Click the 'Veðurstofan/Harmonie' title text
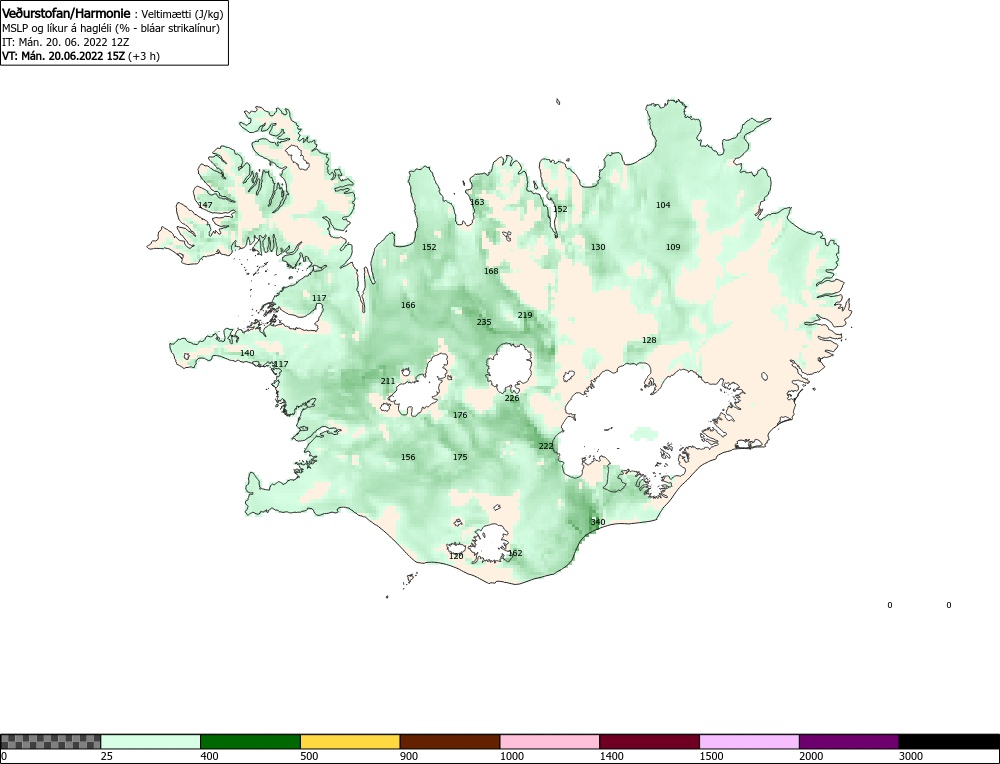The image size is (1000, 764). tap(66, 13)
